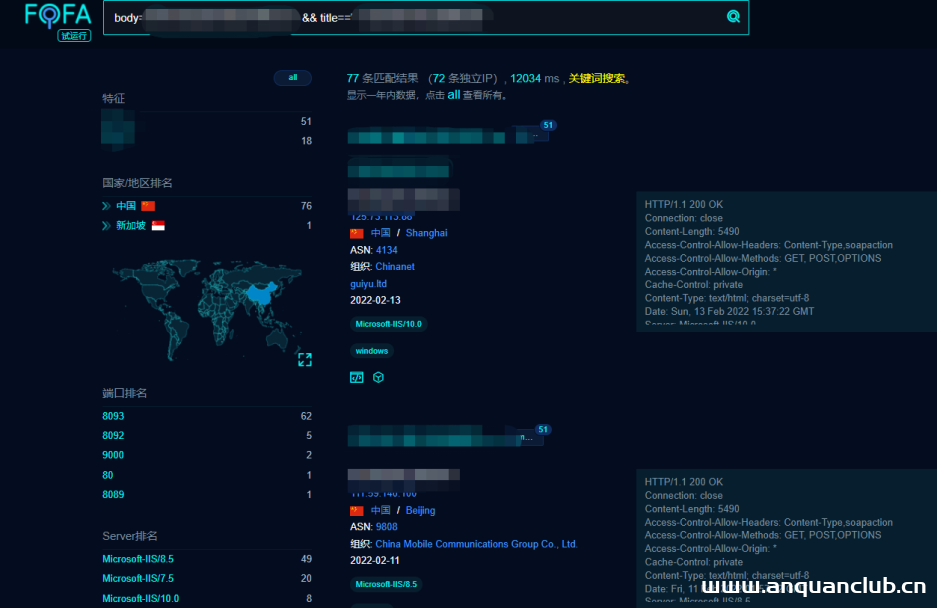Click into the search query input field

coord(420,17)
